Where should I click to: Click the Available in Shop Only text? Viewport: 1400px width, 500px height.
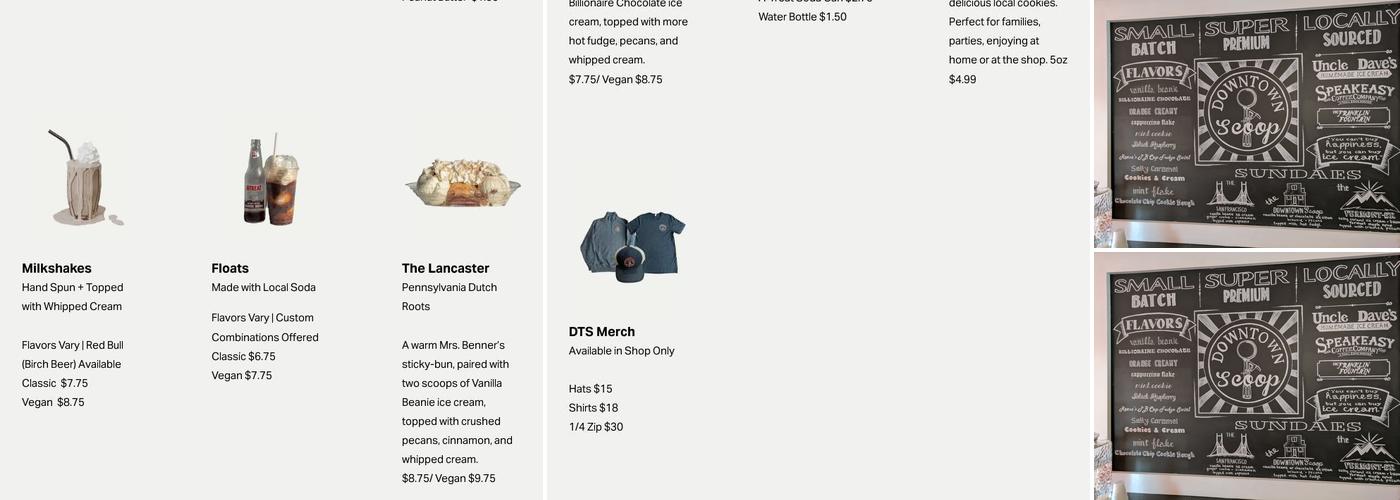(x=621, y=351)
